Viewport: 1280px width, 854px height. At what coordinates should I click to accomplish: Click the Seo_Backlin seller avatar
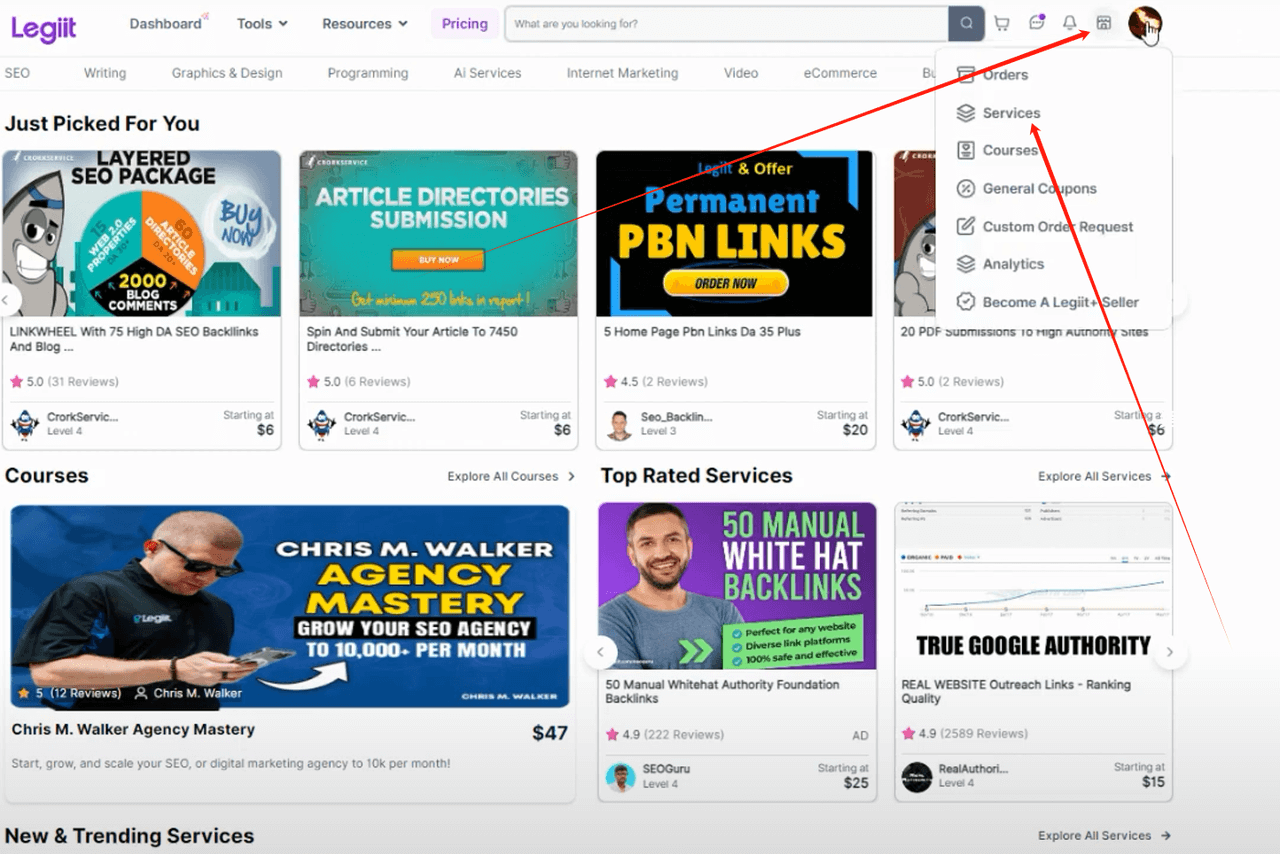coord(620,425)
